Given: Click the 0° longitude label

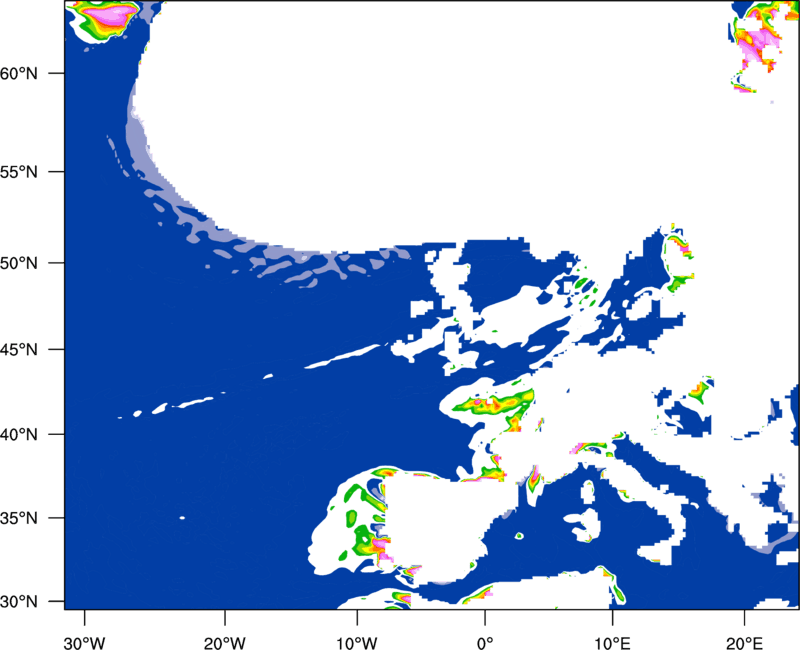Looking at the screenshot, I should [485, 643].
